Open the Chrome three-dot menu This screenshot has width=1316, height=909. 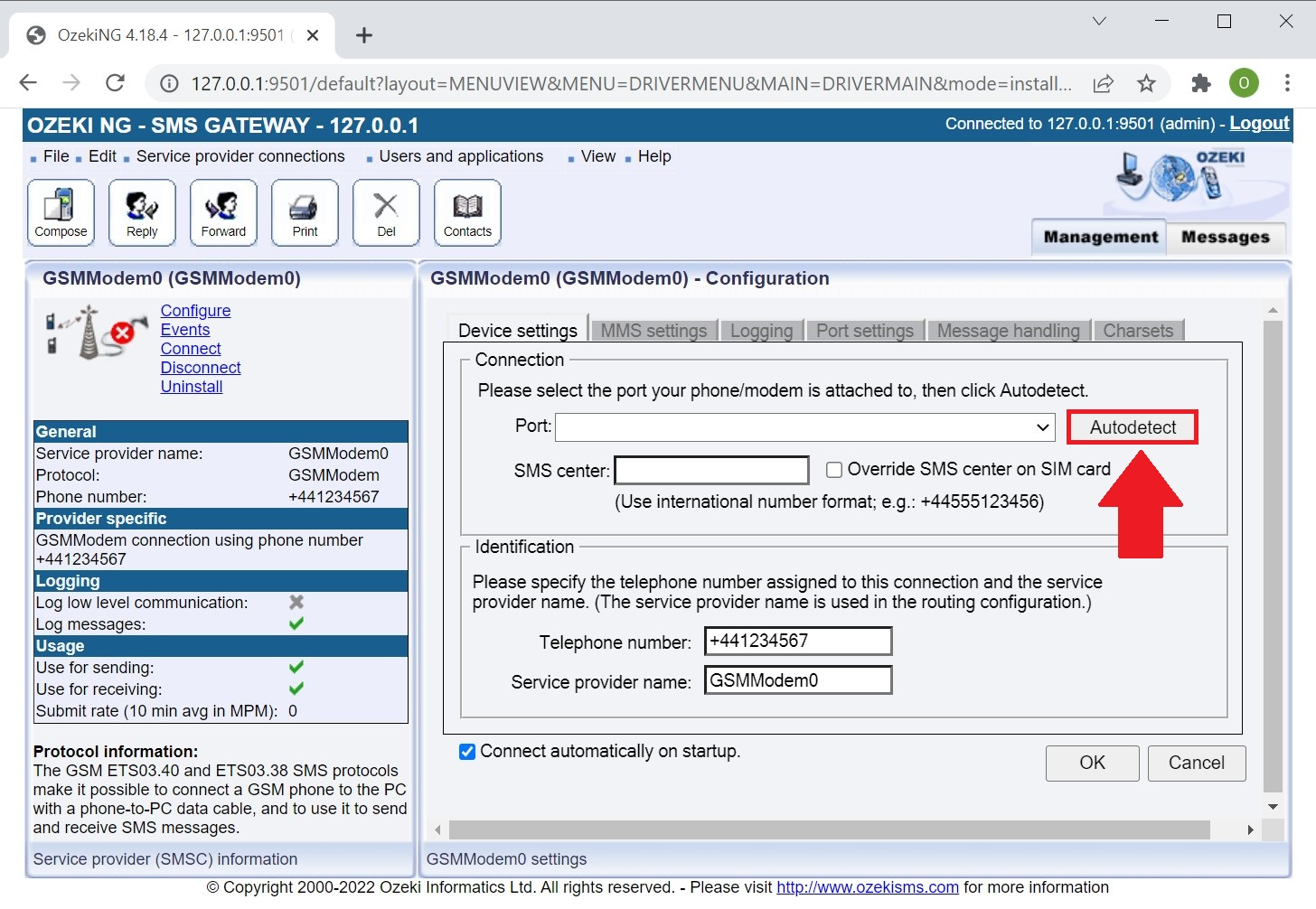(1287, 83)
